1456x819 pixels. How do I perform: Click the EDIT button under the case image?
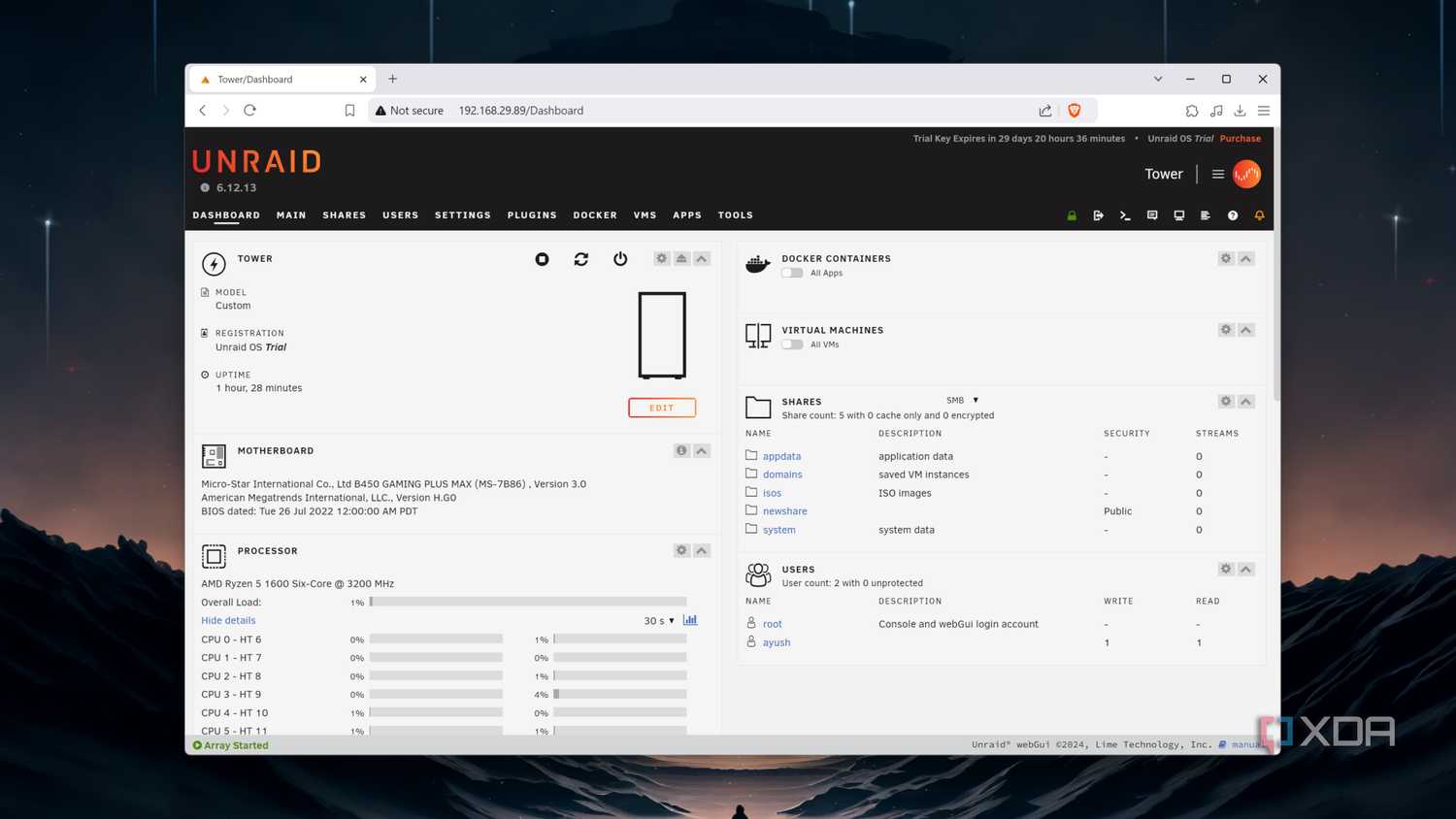point(662,408)
